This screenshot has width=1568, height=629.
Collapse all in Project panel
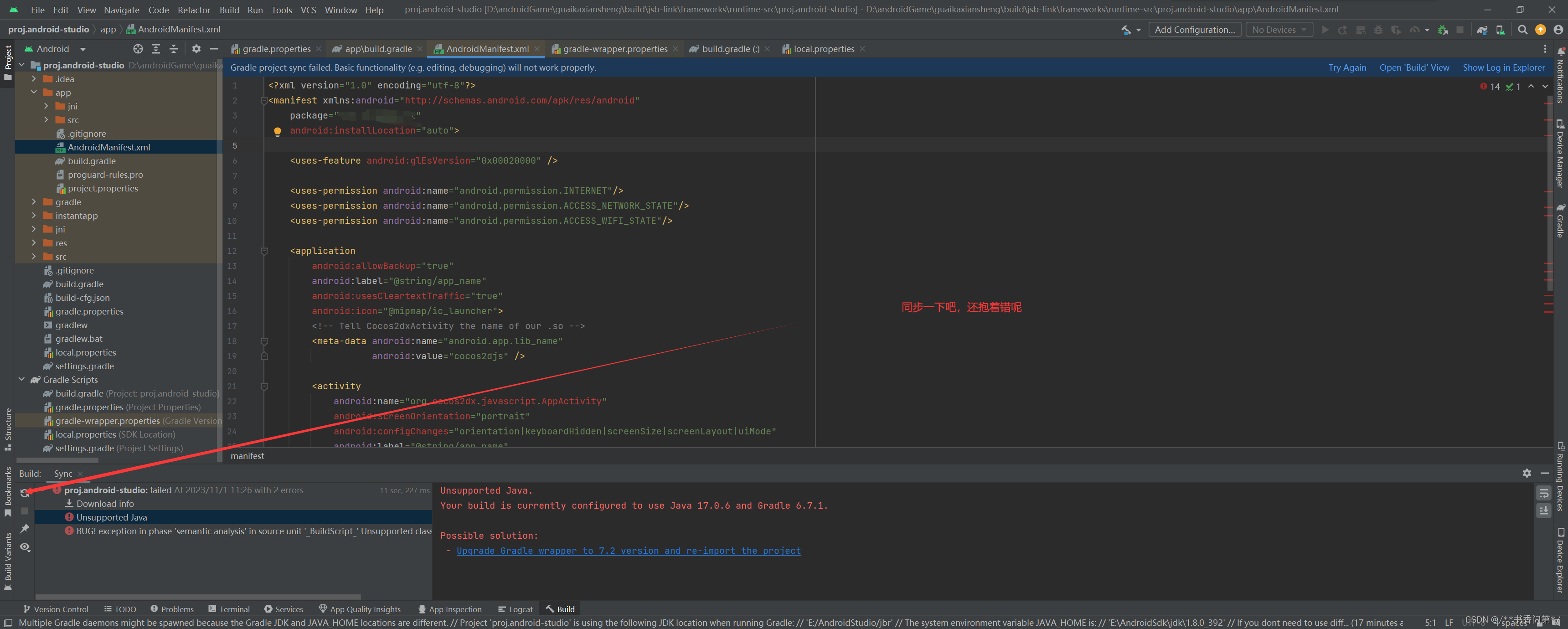[x=174, y=49]
